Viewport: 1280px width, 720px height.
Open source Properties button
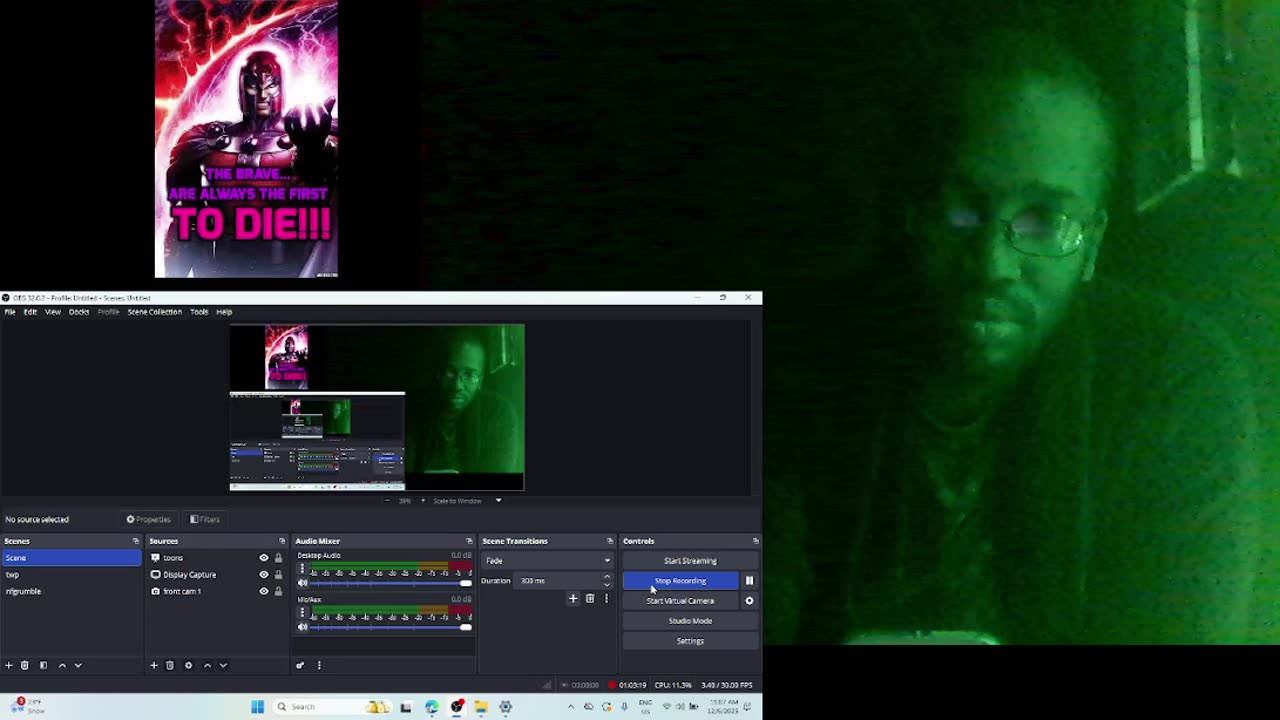click(148, 520)
